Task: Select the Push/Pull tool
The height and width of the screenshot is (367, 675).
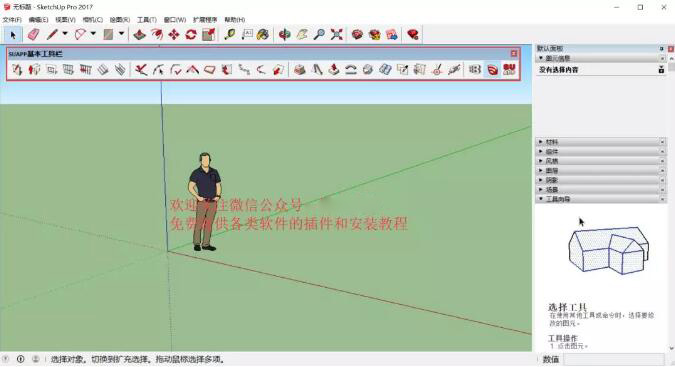Action: 139,34
